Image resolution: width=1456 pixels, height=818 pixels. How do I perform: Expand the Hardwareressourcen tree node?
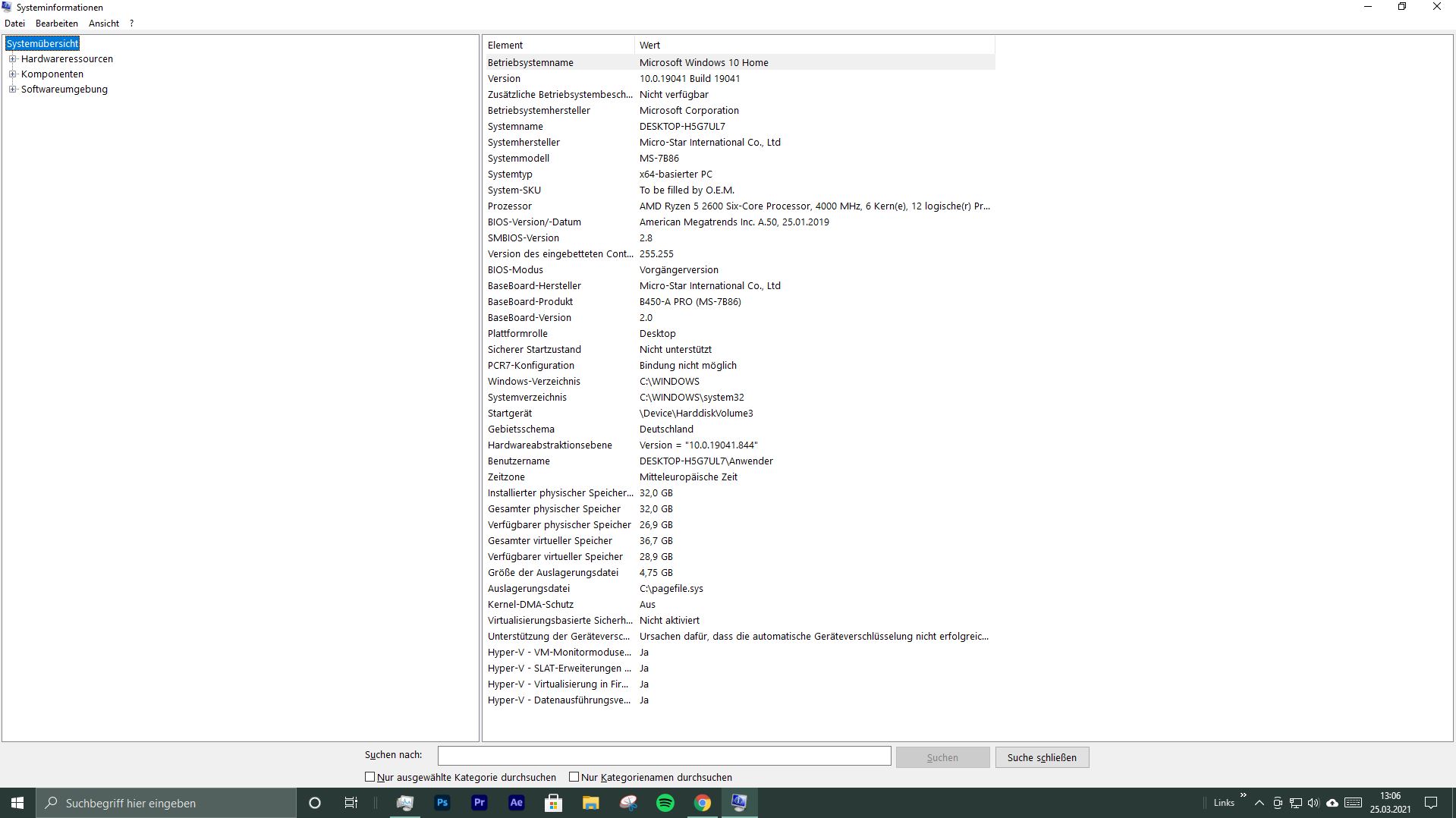[x=13, y=59]
